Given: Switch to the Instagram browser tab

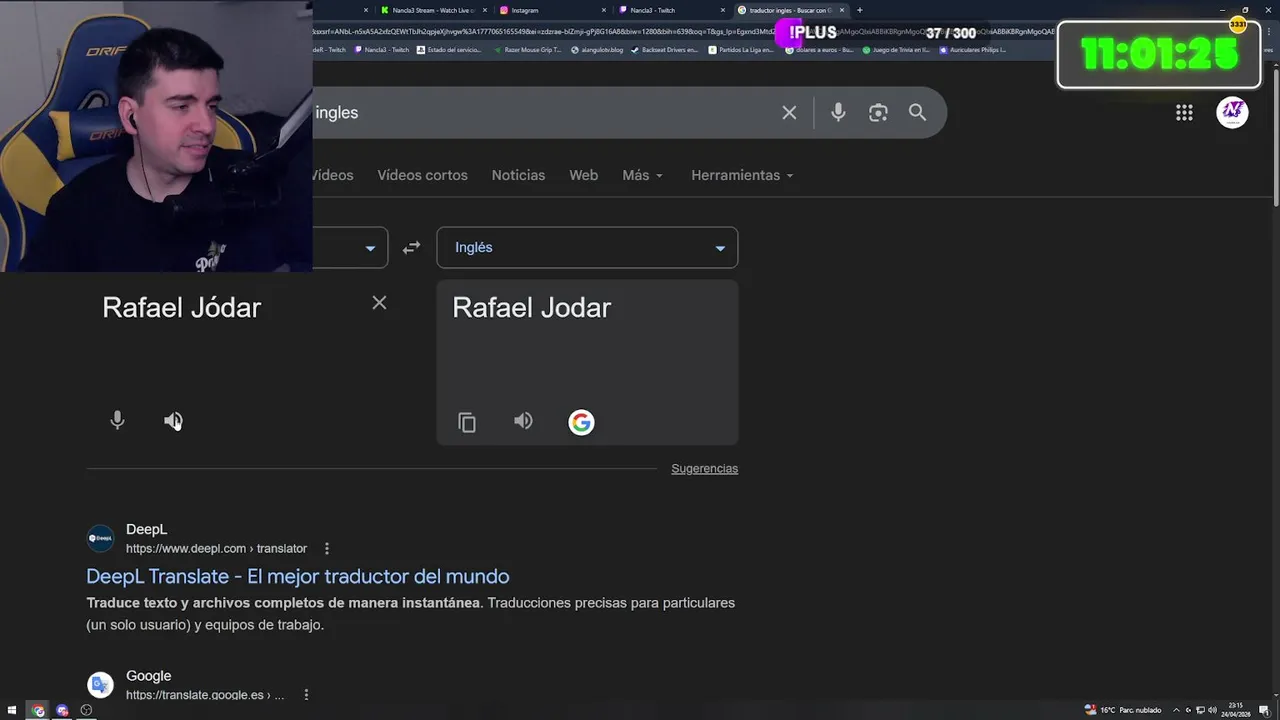Looking at the screenshot, I should [x=555, y=10].
